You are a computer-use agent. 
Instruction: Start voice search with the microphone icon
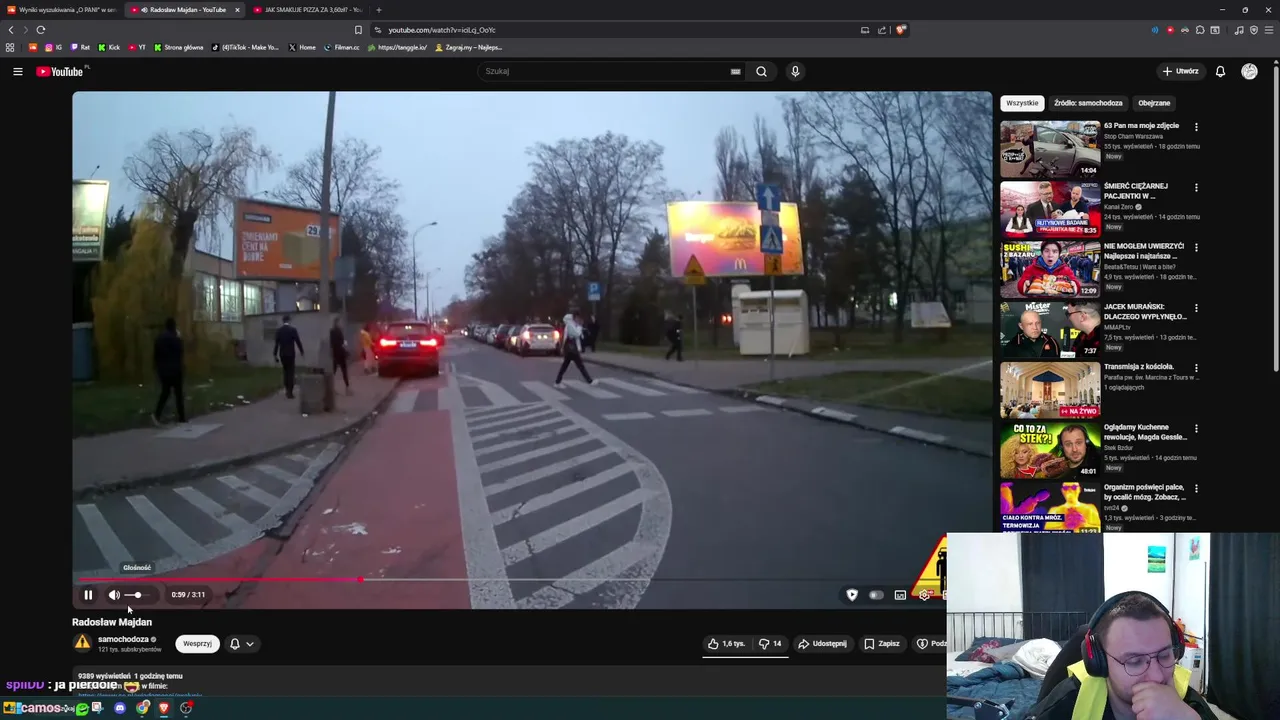pyautogui.click(x=795, y=71)
